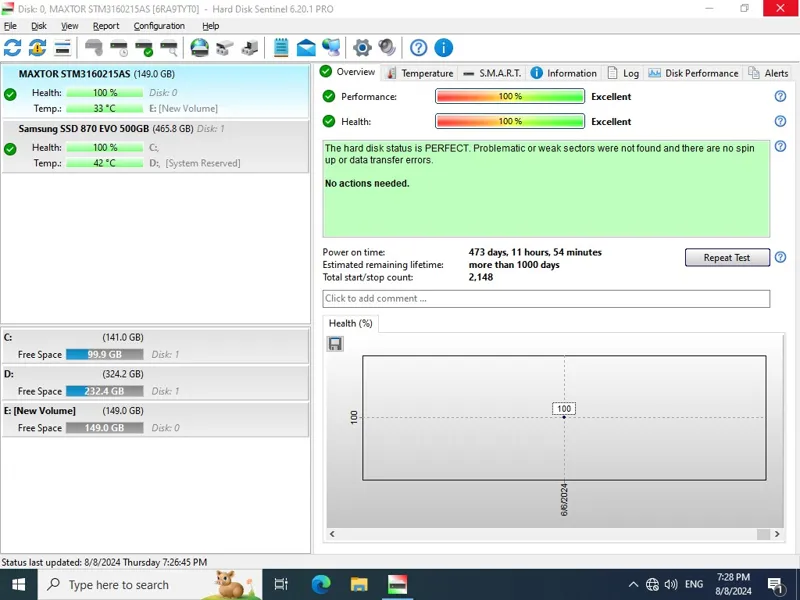
Task: Show hidden tray icons chevron
Action: click(633, 585)
